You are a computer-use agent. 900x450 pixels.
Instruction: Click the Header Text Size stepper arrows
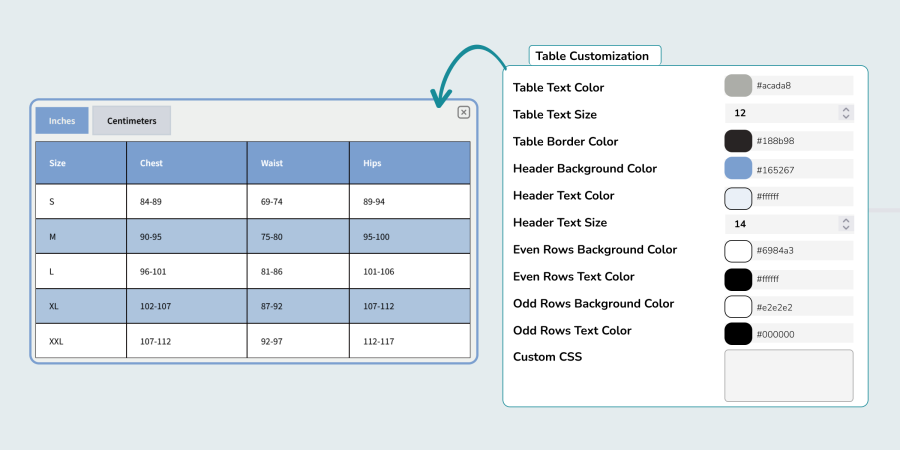coord(846,223)
